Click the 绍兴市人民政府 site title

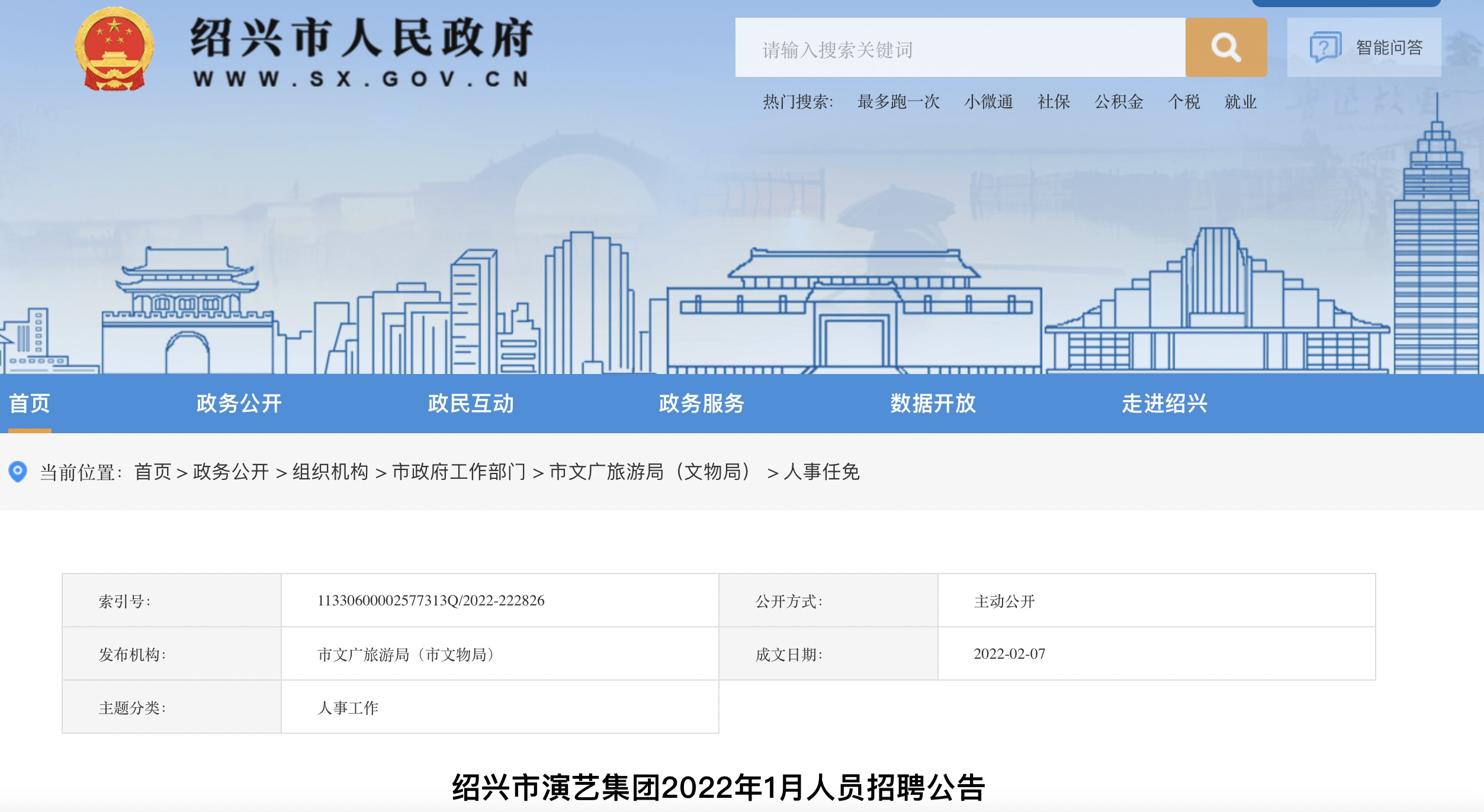tap(361, 38)
